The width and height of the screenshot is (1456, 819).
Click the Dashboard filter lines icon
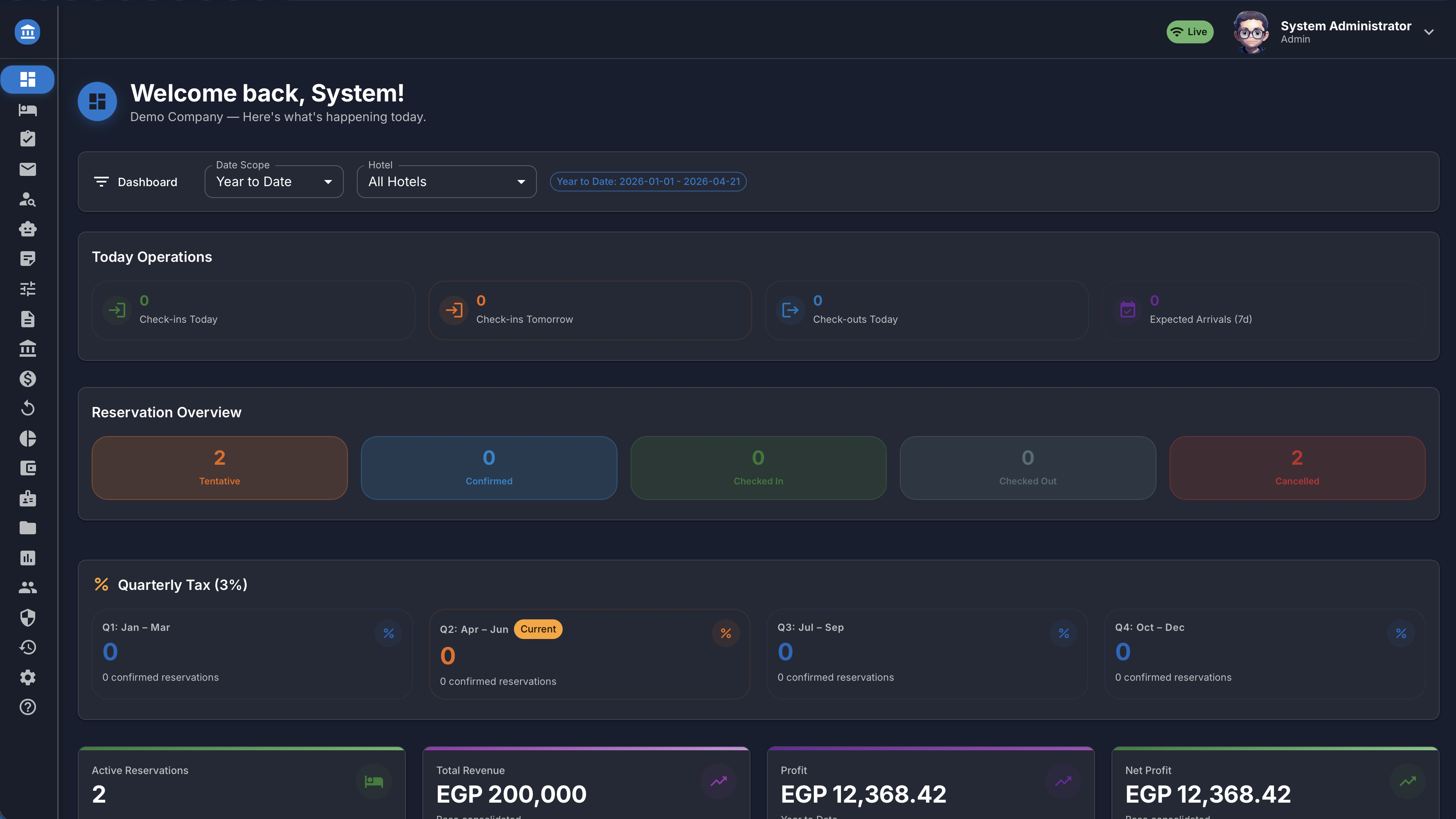tap(101, 182)
